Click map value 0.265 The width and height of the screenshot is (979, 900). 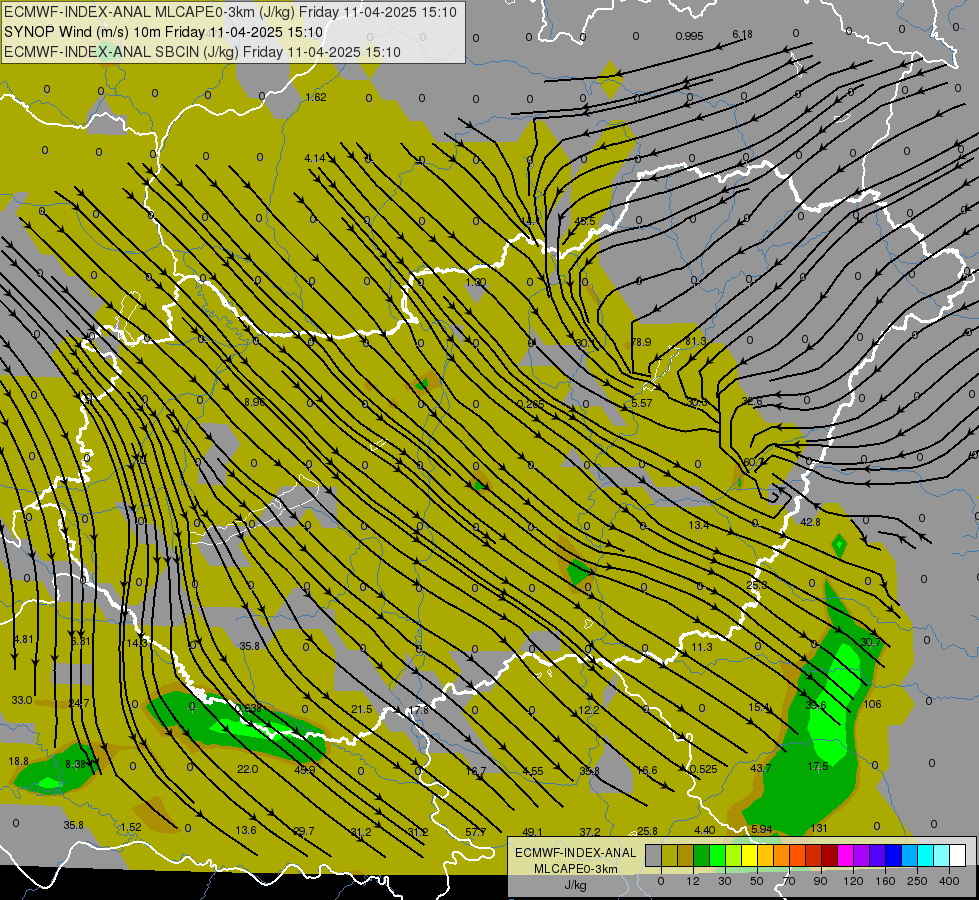click(531, 404)
